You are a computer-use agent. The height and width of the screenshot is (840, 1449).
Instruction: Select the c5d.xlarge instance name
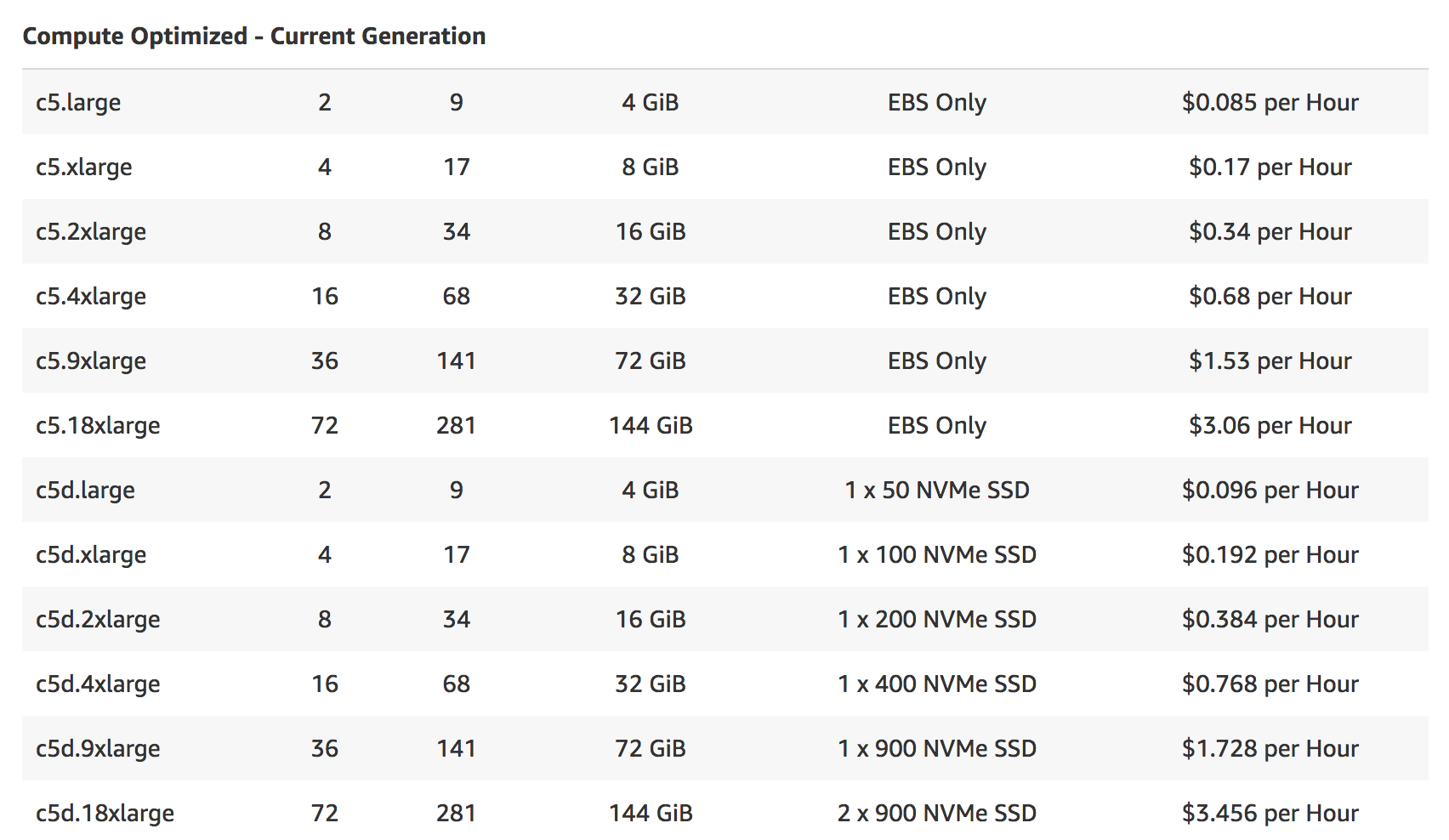coord(91,555)
